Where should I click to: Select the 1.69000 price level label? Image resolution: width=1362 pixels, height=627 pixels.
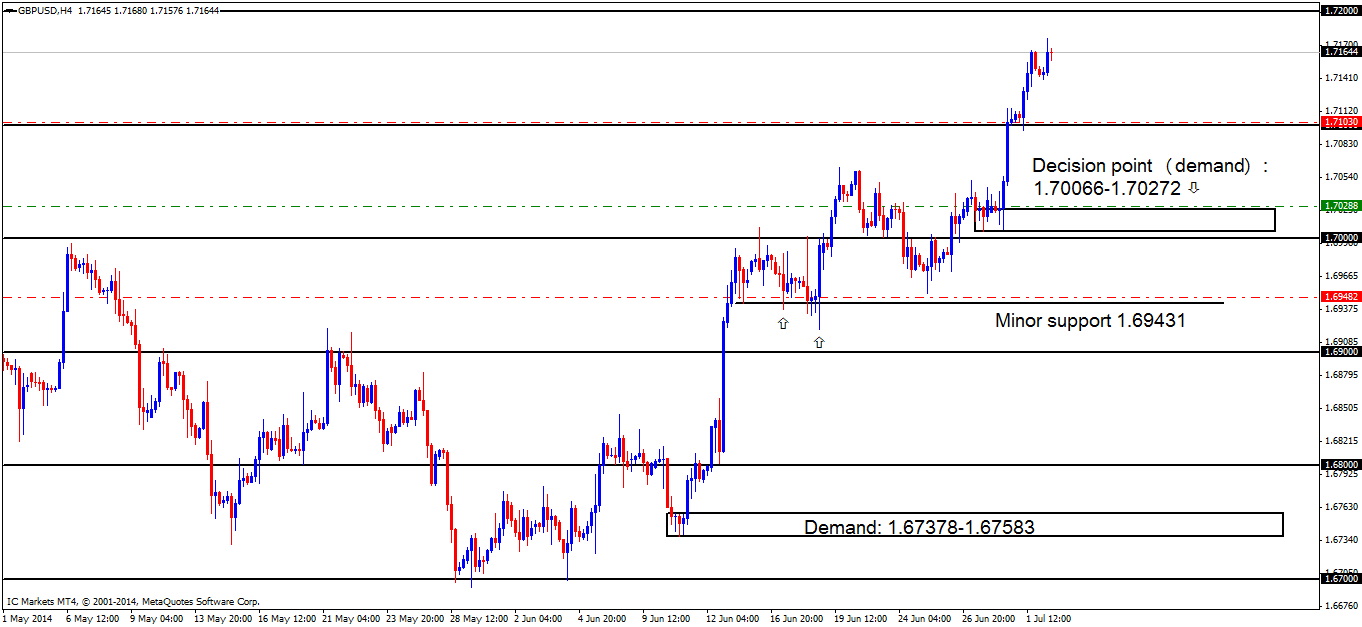pos(1340,352)
